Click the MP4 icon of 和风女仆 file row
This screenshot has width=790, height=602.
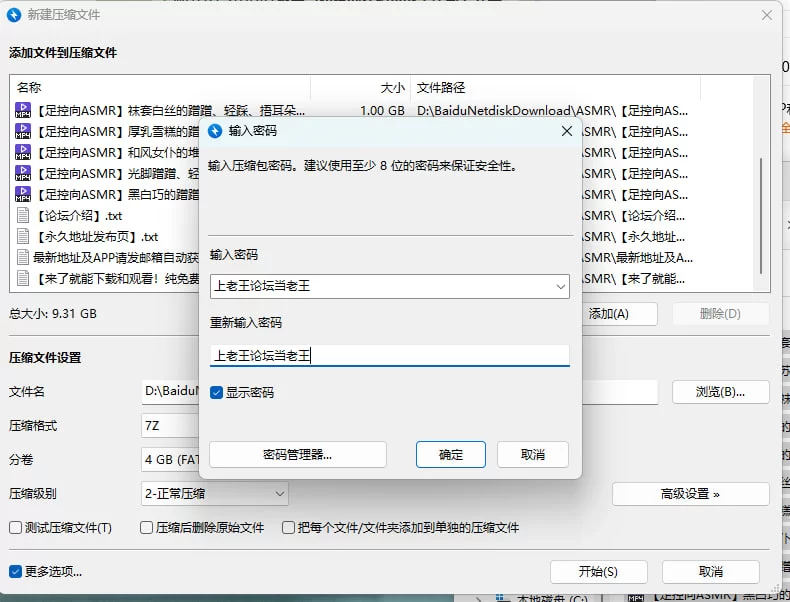23,153
